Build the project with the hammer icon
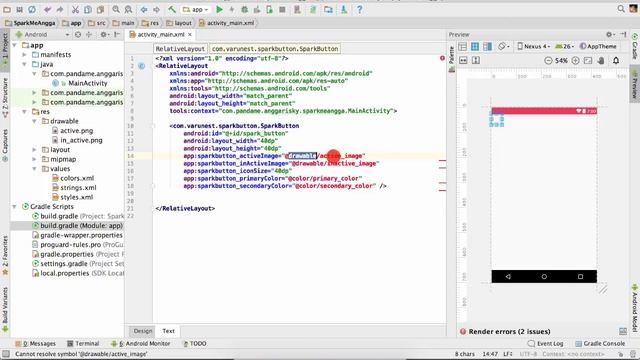Image resolution: width=640 pixels, height=360 pixels. [172, 9]
